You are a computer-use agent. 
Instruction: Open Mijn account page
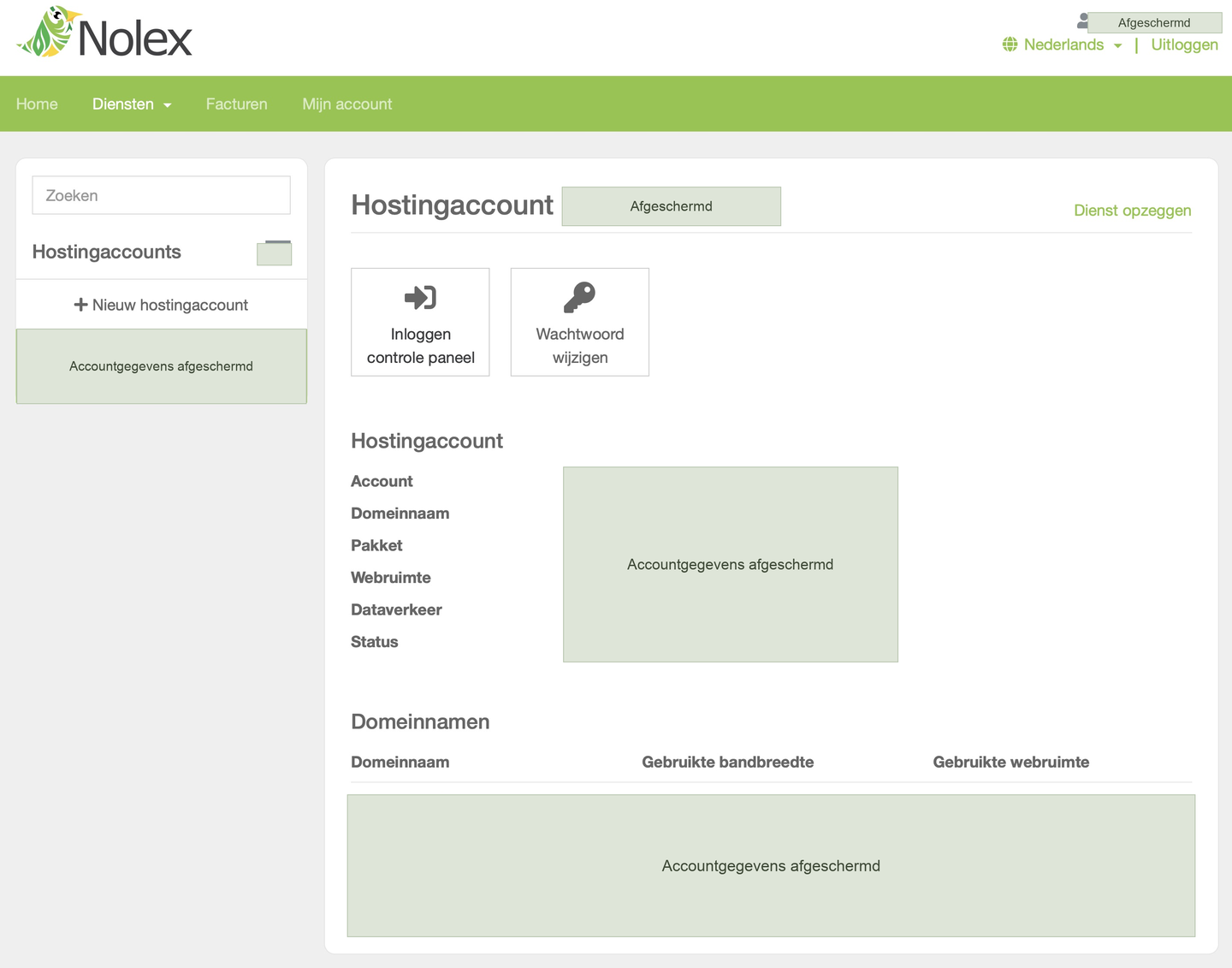tap(346, 104)
